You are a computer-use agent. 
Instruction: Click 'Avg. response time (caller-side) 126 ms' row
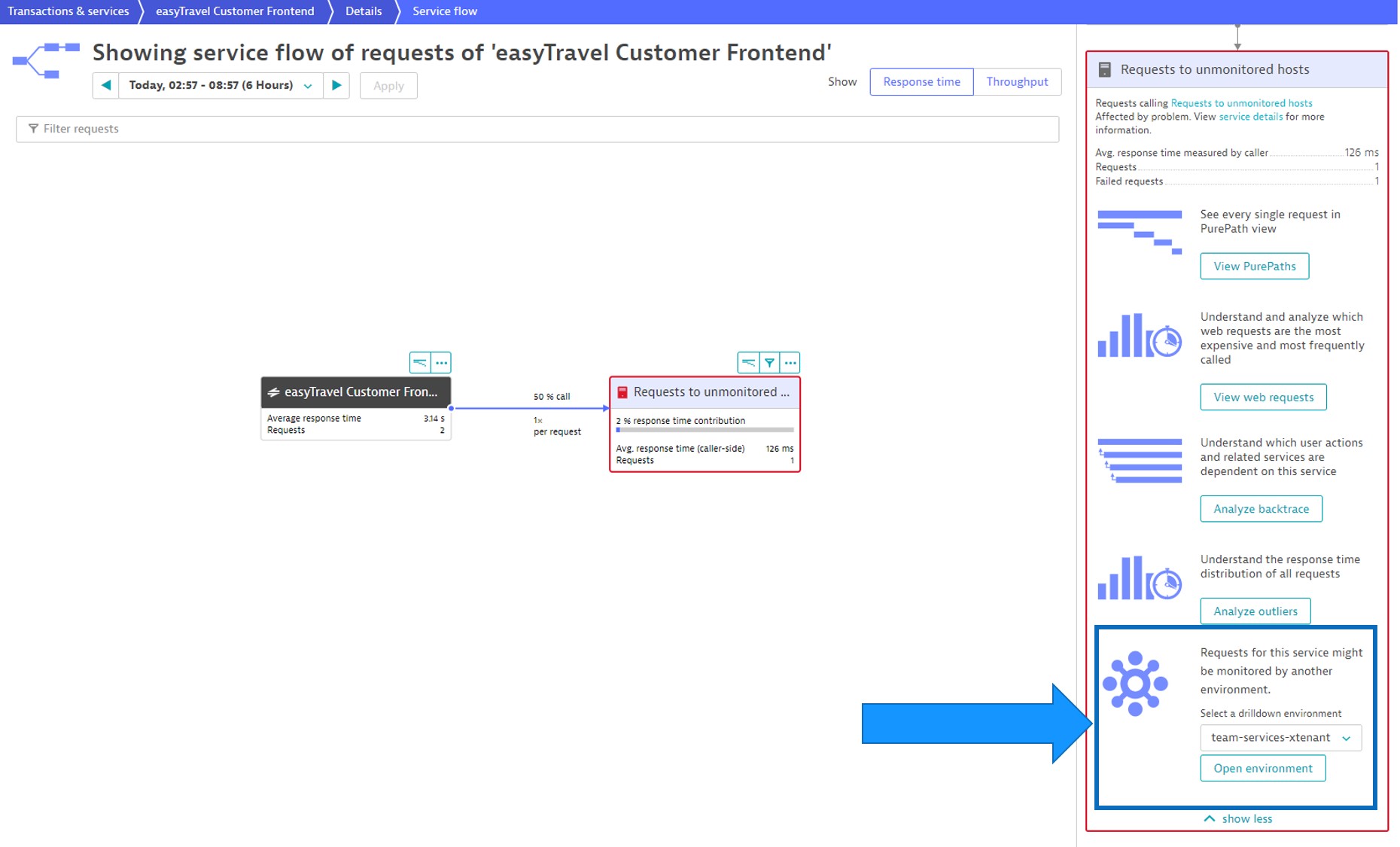[x=705, y=449]
